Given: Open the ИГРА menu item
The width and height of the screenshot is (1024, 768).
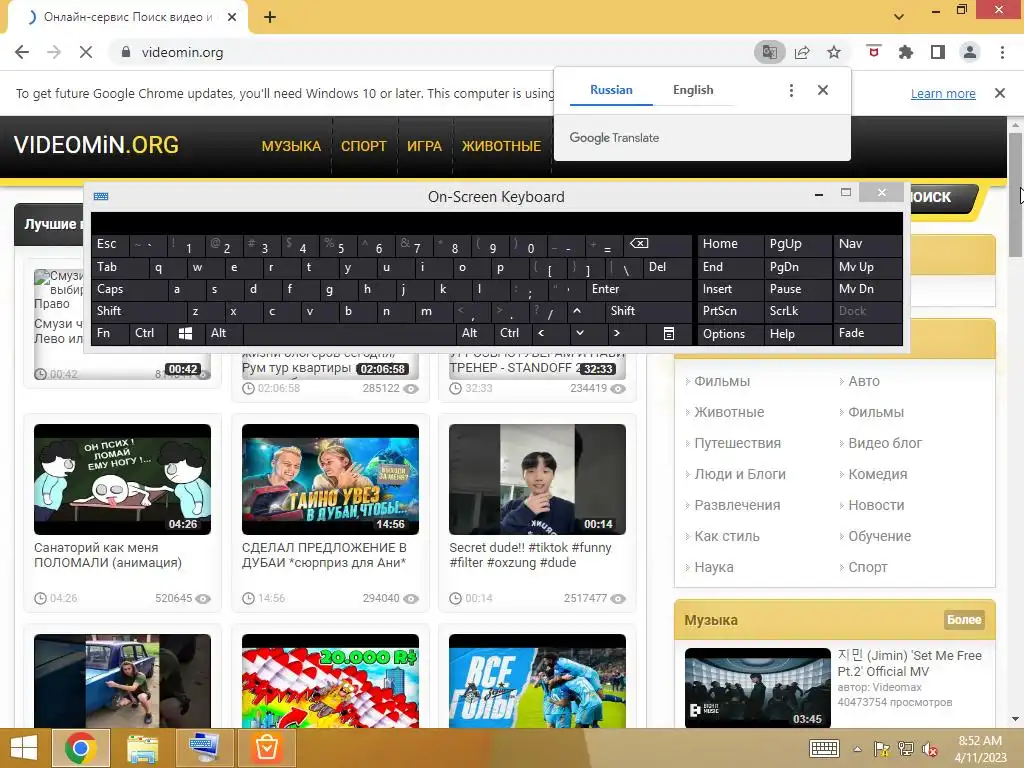Looking at the screenshot, I should (424, 146).
